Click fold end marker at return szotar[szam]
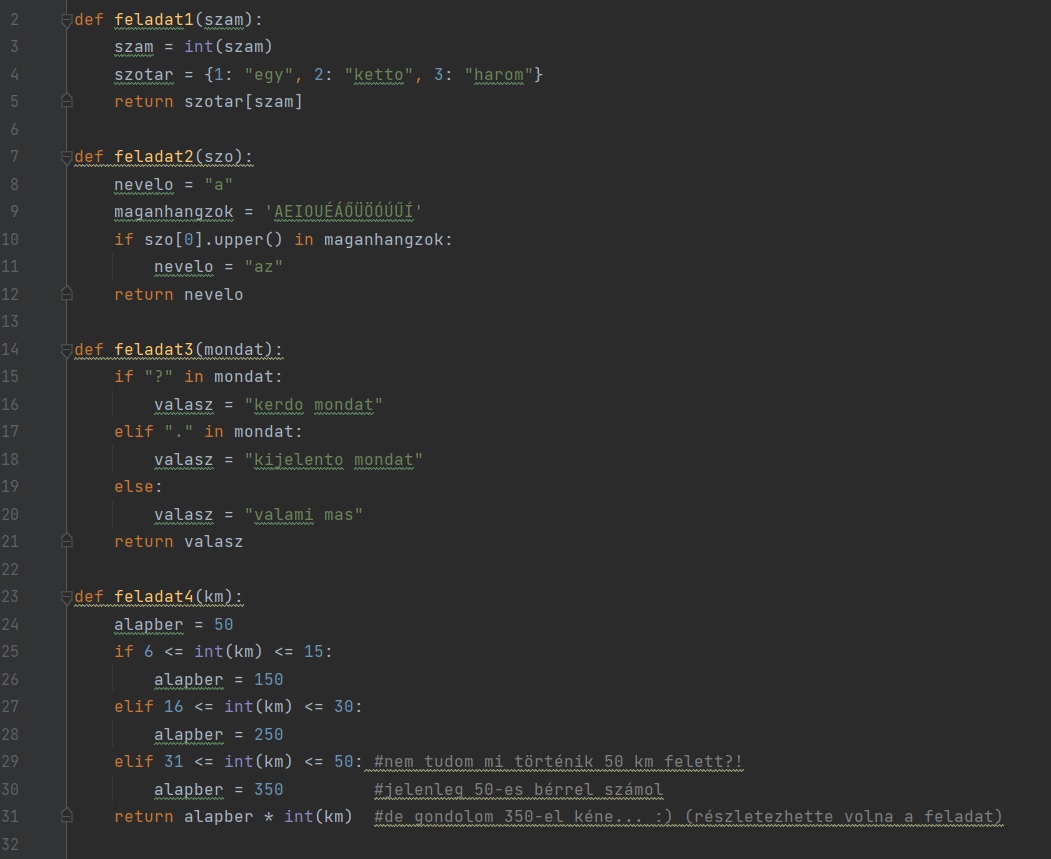Screen dimensions: 1051x859 (x=66, y=101)
